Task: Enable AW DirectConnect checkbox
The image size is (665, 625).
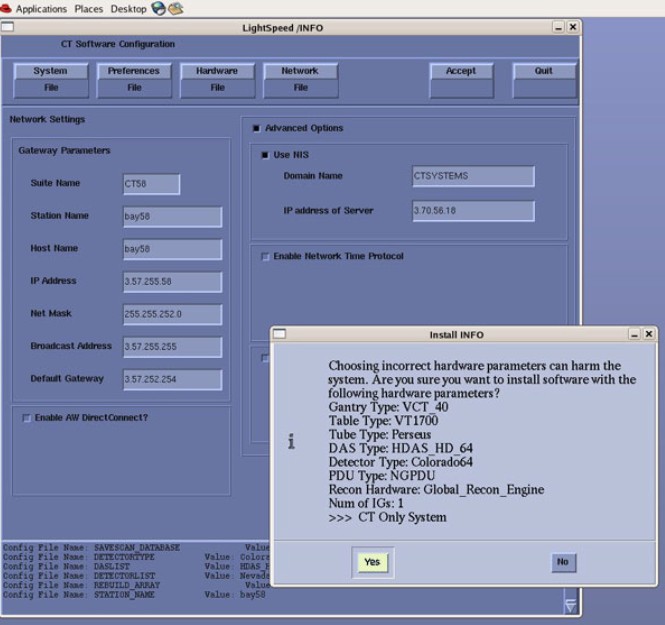Action: pyautogui.click(x=26, y=418)
